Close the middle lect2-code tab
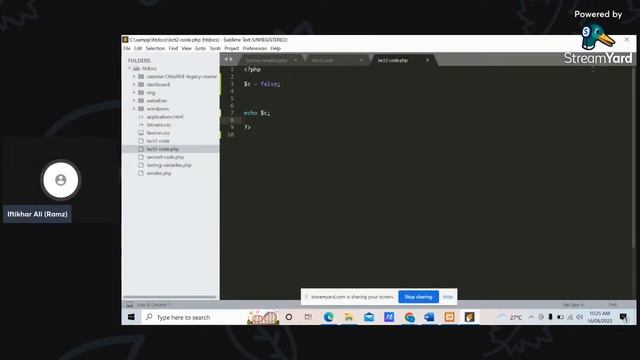This screenshot has width=640, height=360. pos(361,60)
